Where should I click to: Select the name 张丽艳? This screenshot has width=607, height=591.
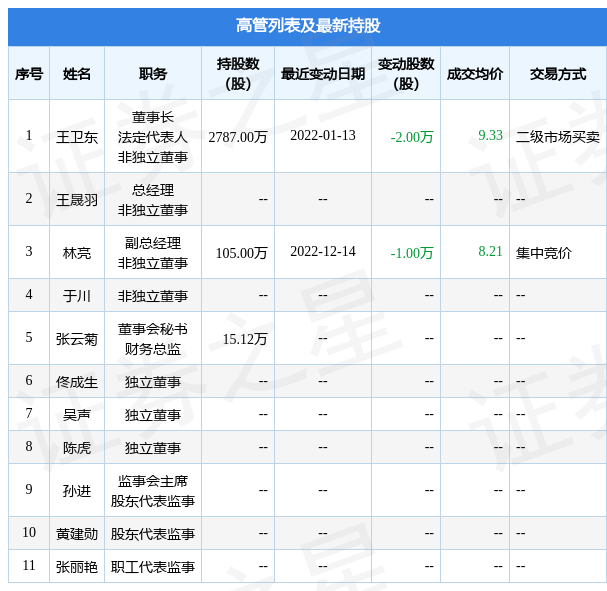click(x=77, y=567)
